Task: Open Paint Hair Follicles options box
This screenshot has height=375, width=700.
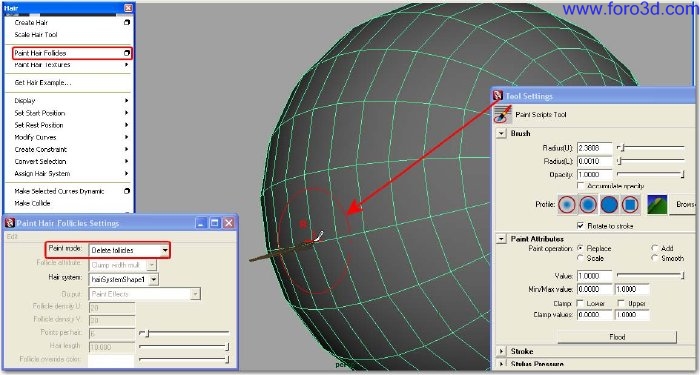Action: coord(127,53)
